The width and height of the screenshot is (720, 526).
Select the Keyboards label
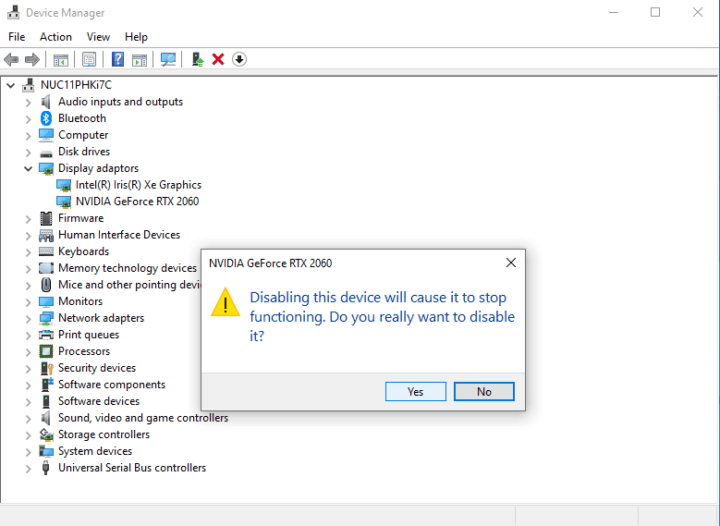(84, 252)
